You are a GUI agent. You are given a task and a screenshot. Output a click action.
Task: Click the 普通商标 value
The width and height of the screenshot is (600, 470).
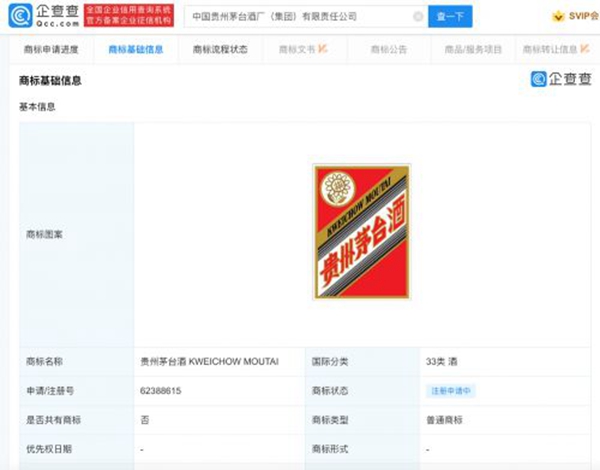point(444,420)
